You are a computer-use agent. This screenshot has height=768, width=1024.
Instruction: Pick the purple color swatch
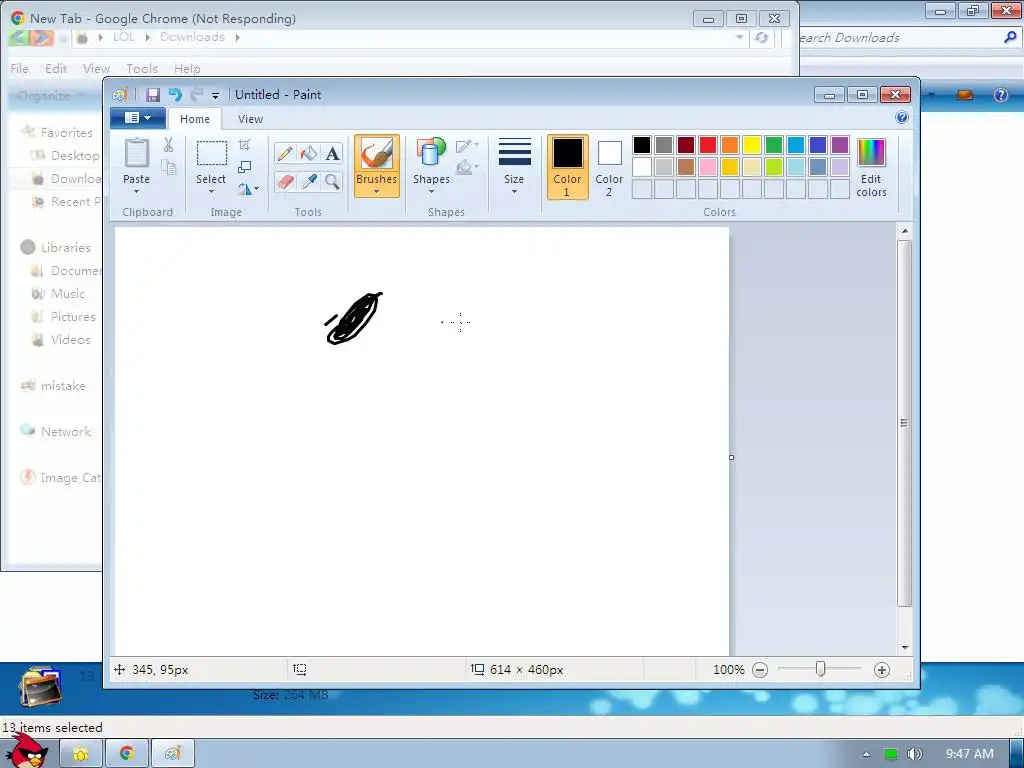[x=840, y=145]
